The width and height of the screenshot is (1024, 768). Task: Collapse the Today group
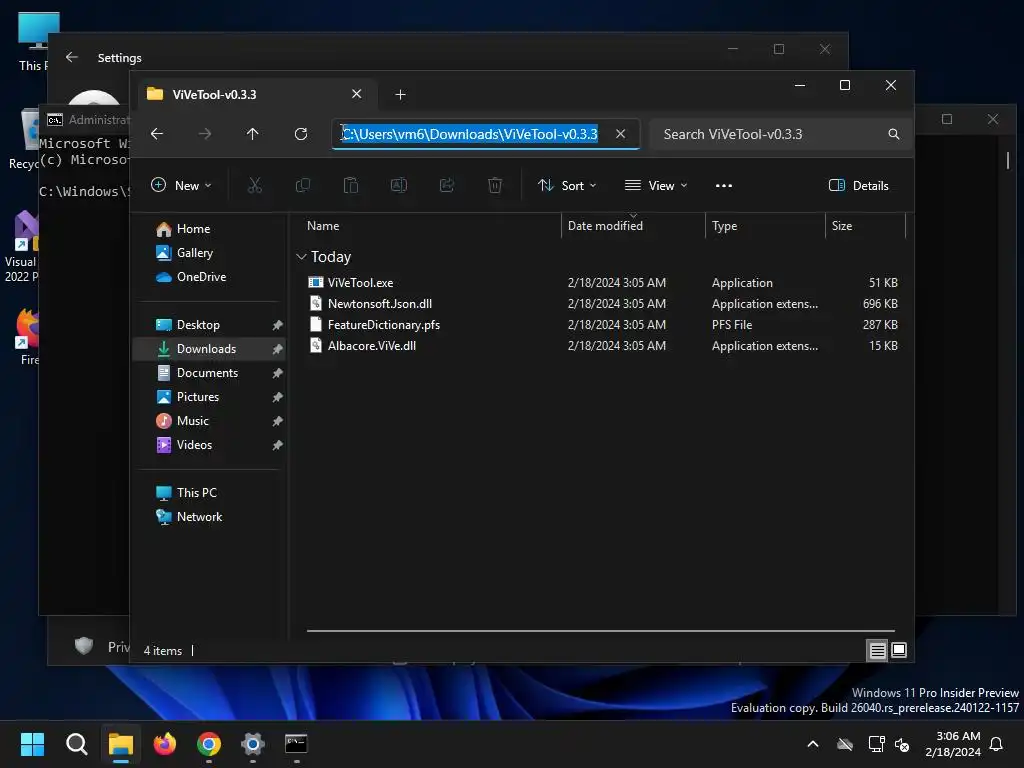[x=301, y=257]
